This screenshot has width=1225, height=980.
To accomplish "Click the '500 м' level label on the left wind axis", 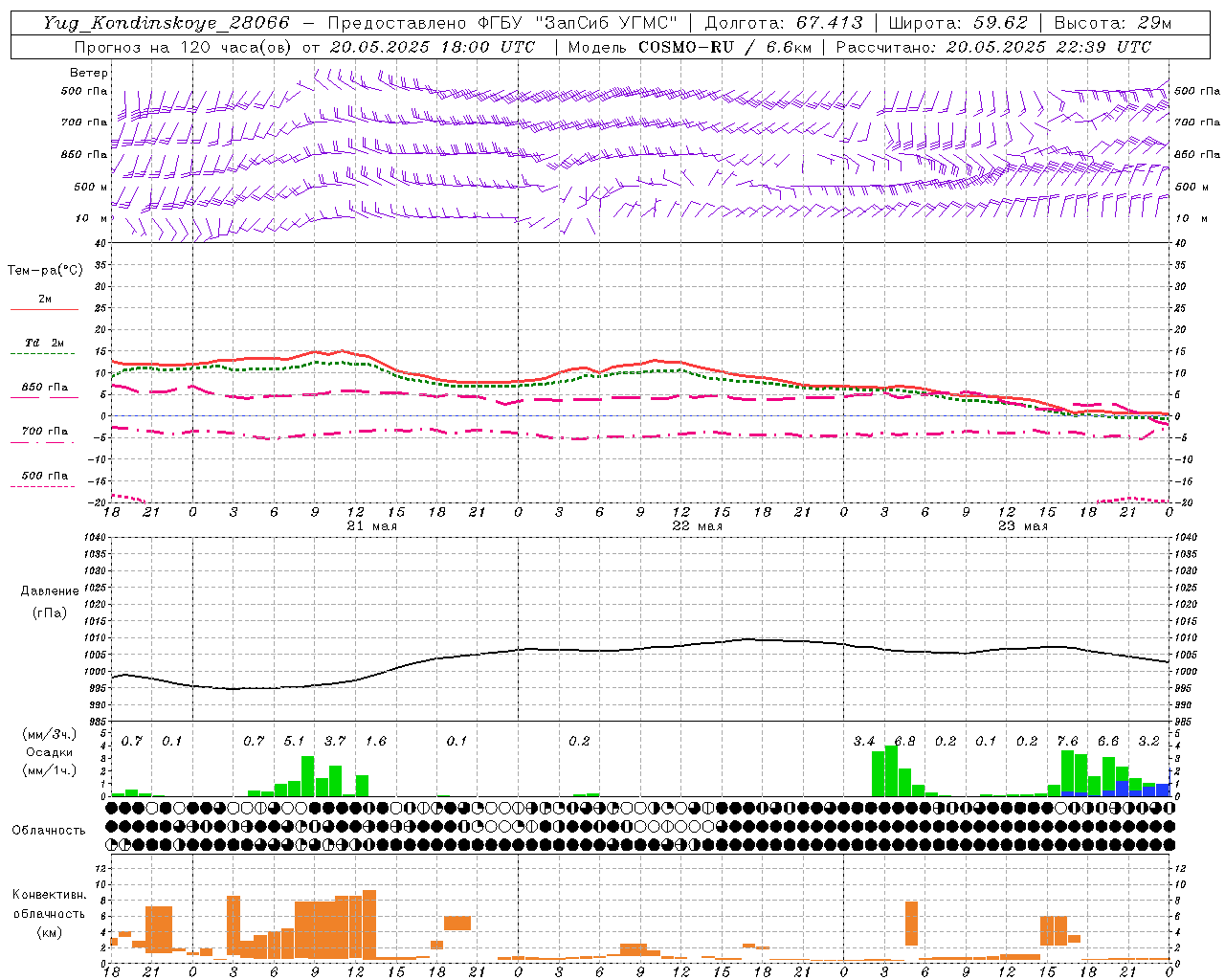I will tap(91, 187).
